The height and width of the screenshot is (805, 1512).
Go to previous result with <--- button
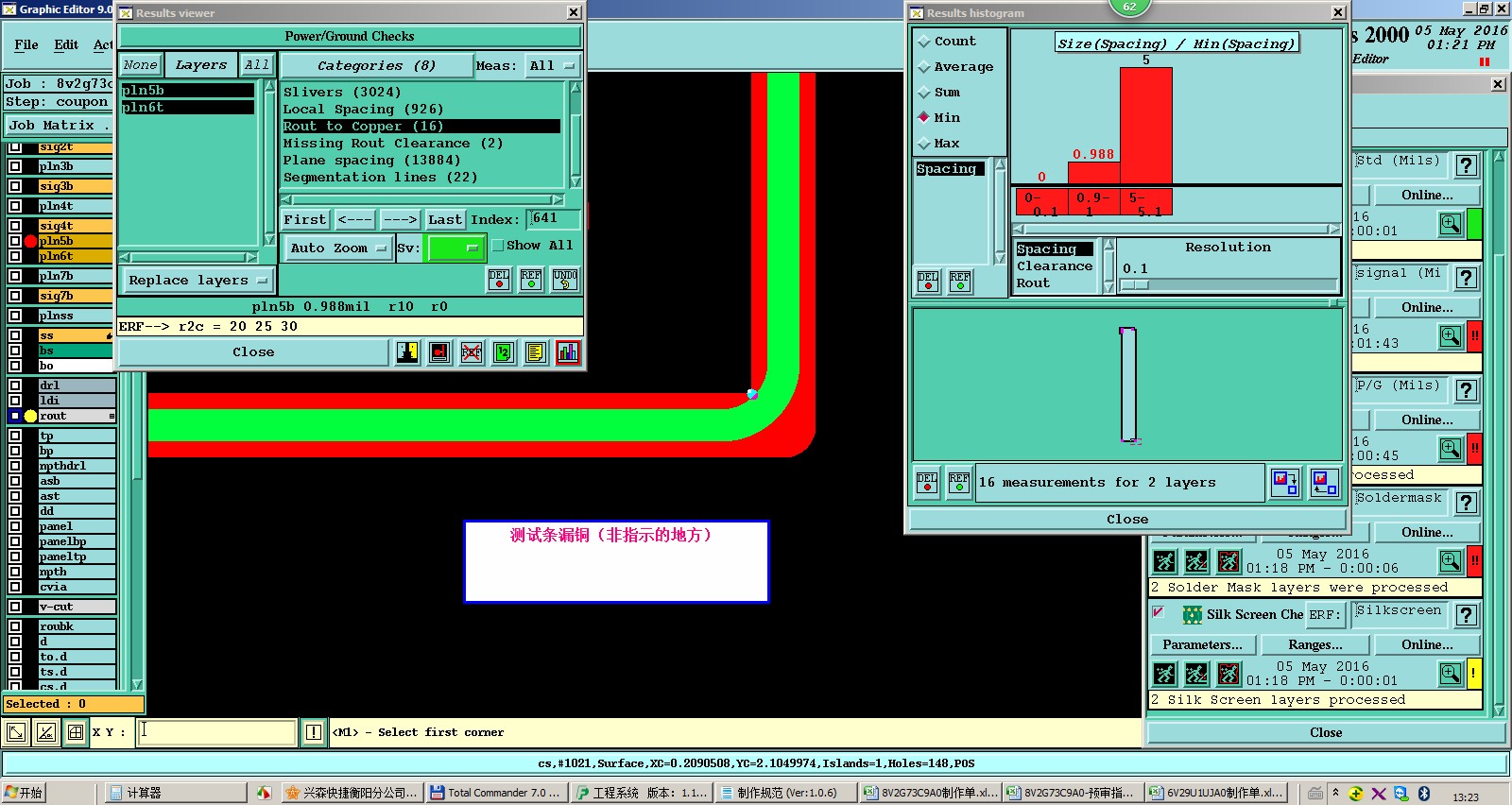point(354,219)
